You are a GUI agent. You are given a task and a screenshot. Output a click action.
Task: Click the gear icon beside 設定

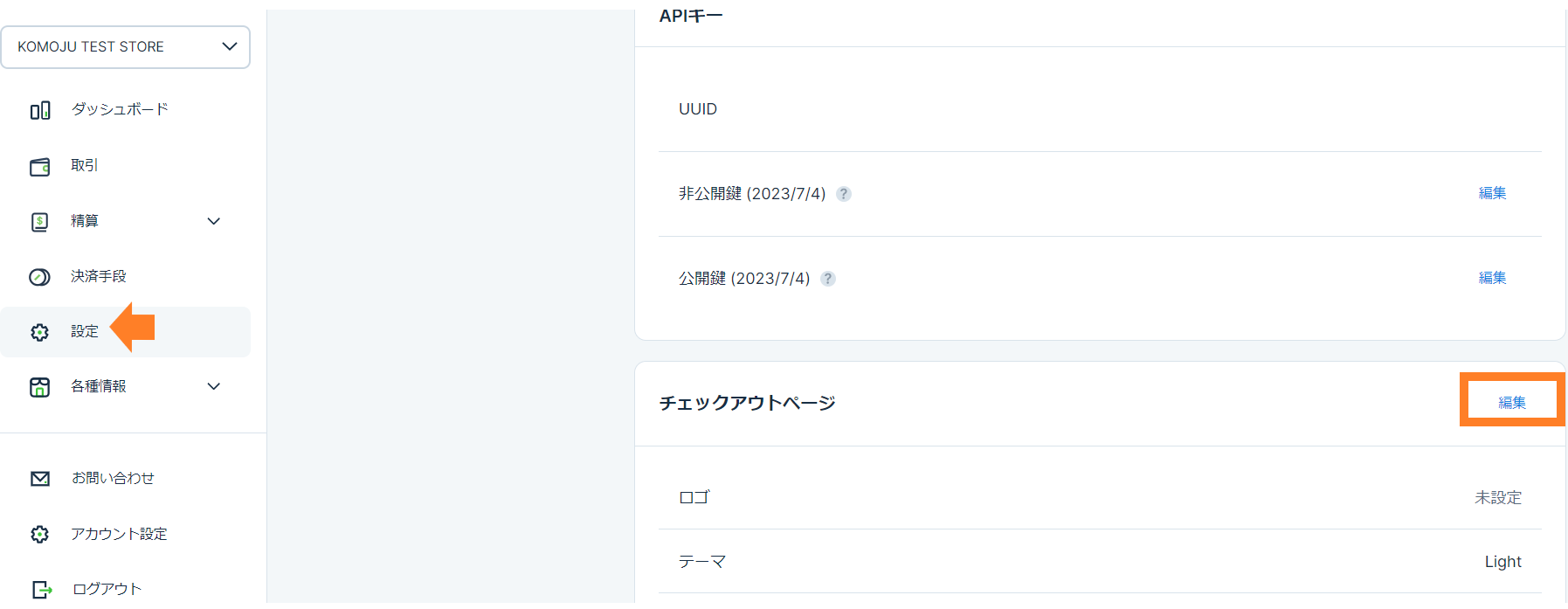click(40, 332)
